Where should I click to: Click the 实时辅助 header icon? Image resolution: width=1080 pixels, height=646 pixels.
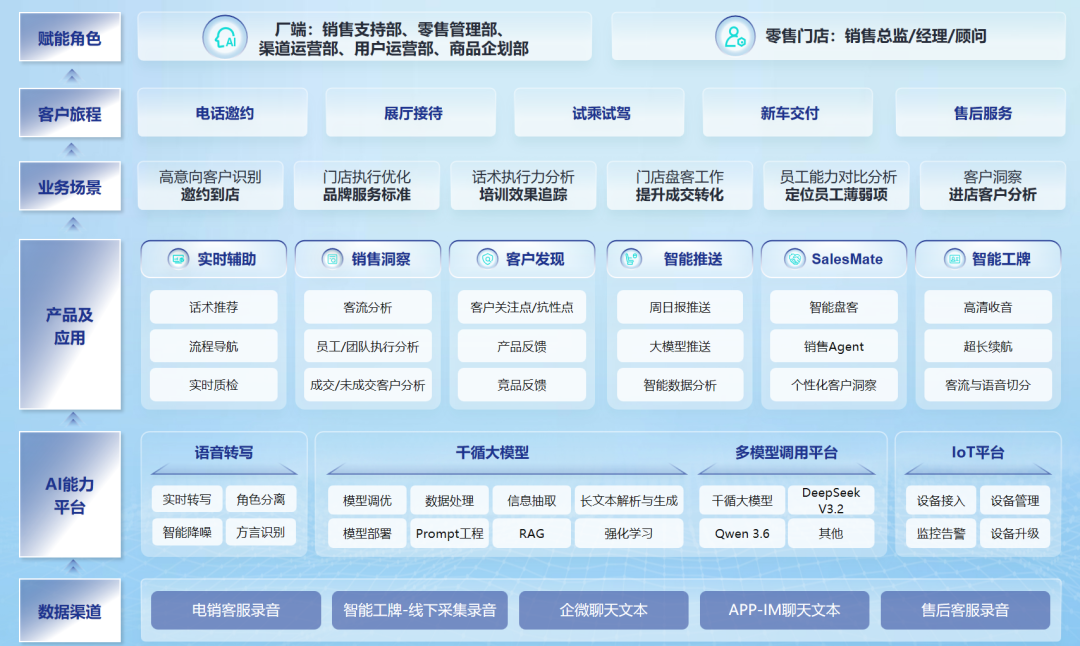coord(178,259)
